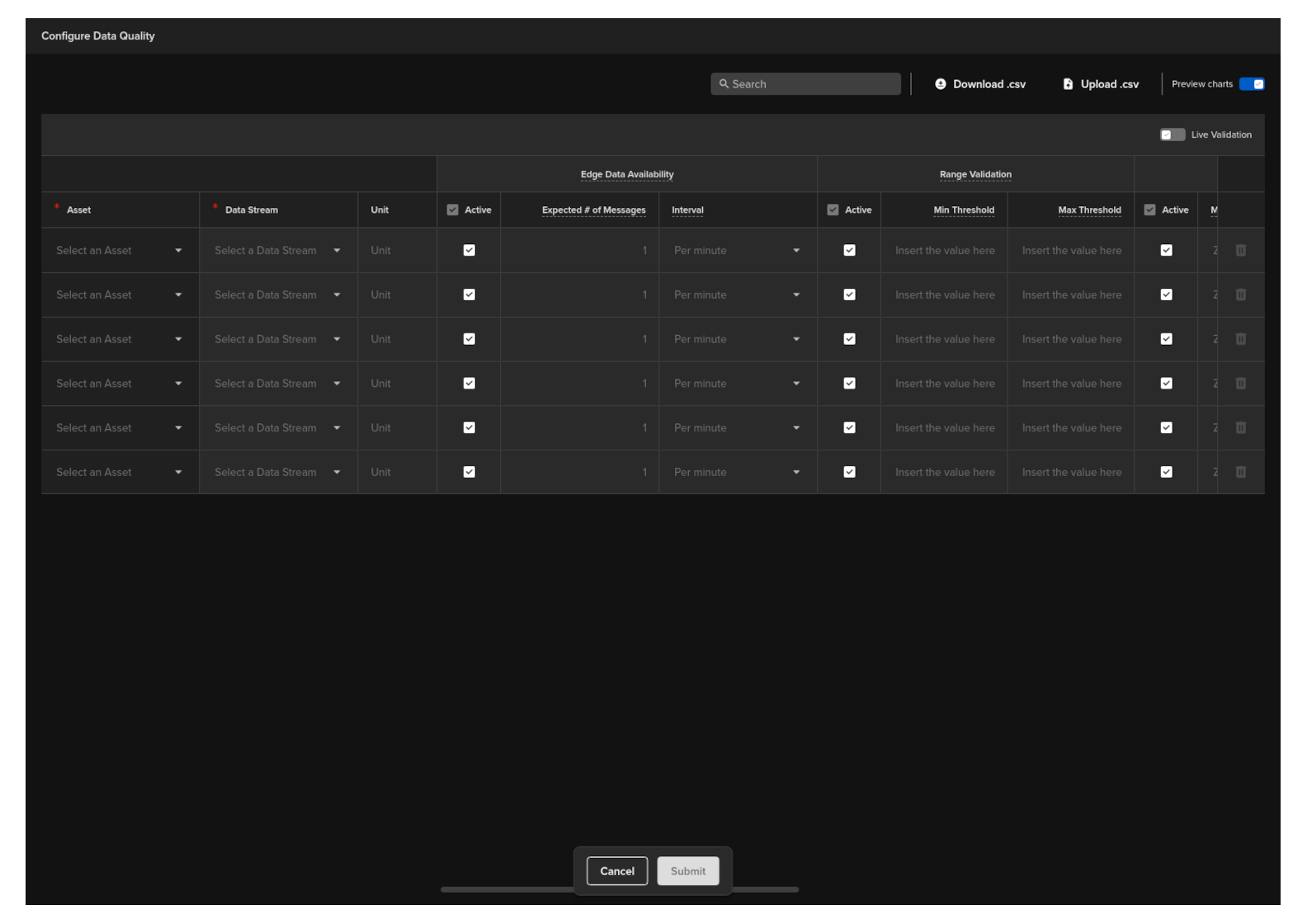Toggle the Preview charts switch
1307x924 pixels.
point(1251,84)
